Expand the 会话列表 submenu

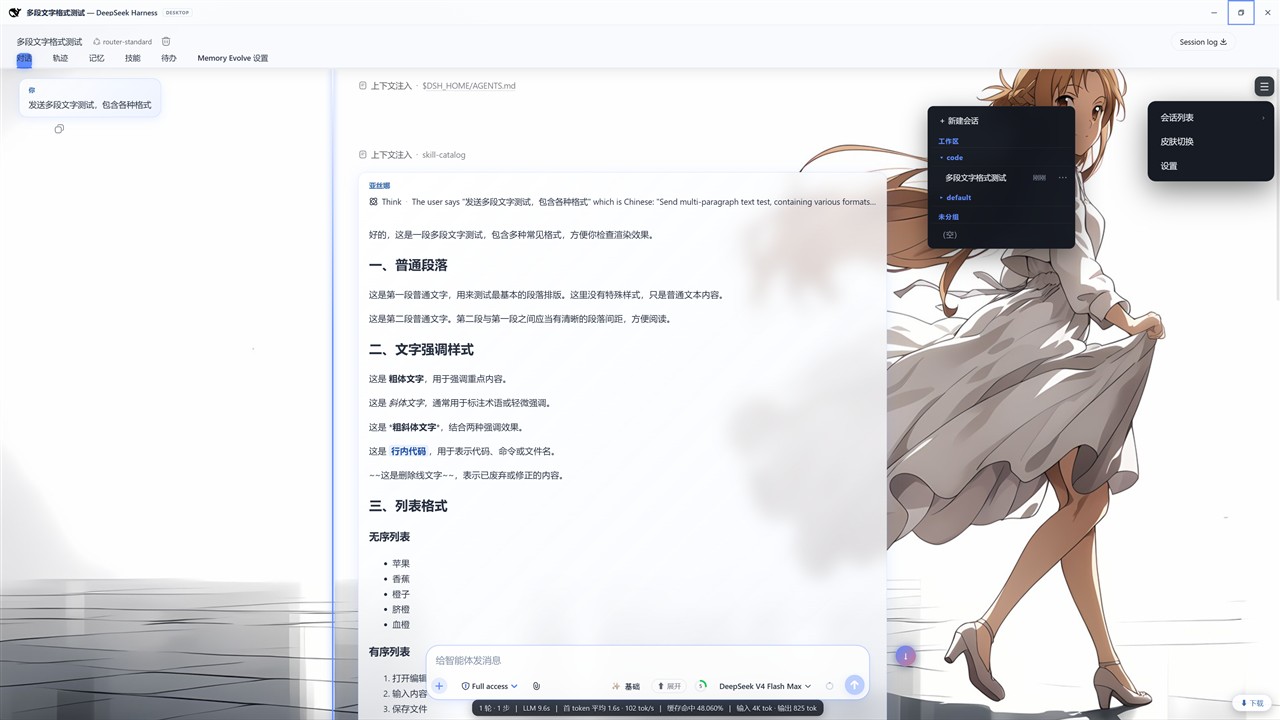(1211, 118)
